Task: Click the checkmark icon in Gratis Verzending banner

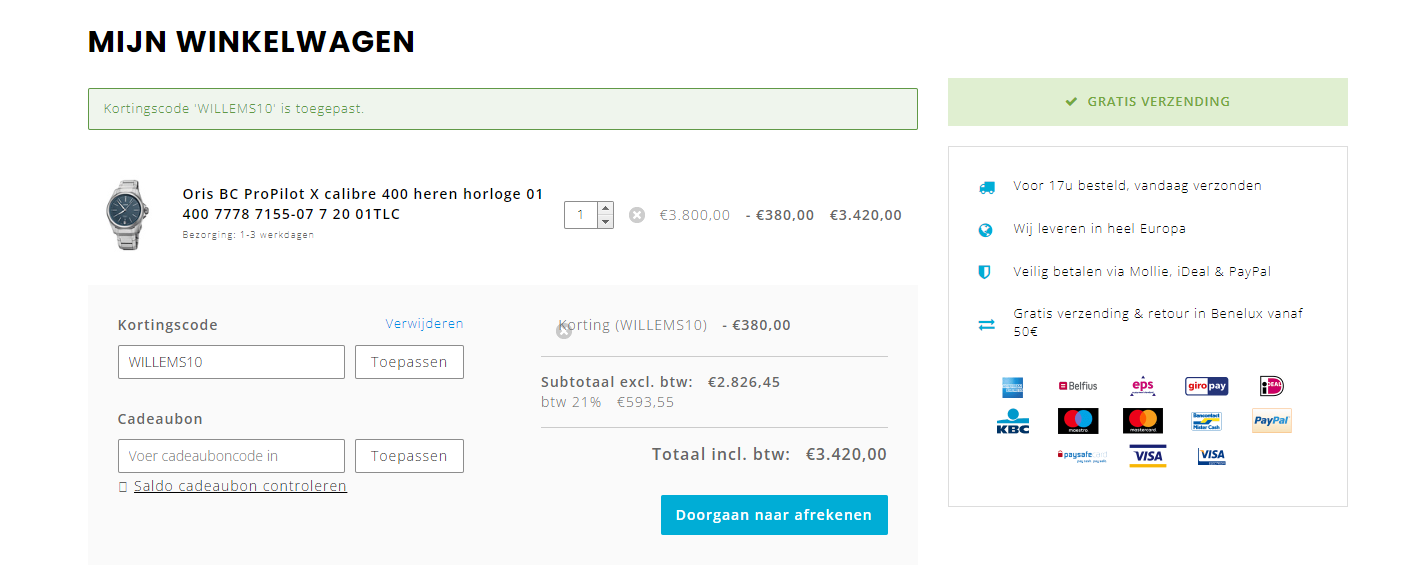Action: click(1071, 102)
